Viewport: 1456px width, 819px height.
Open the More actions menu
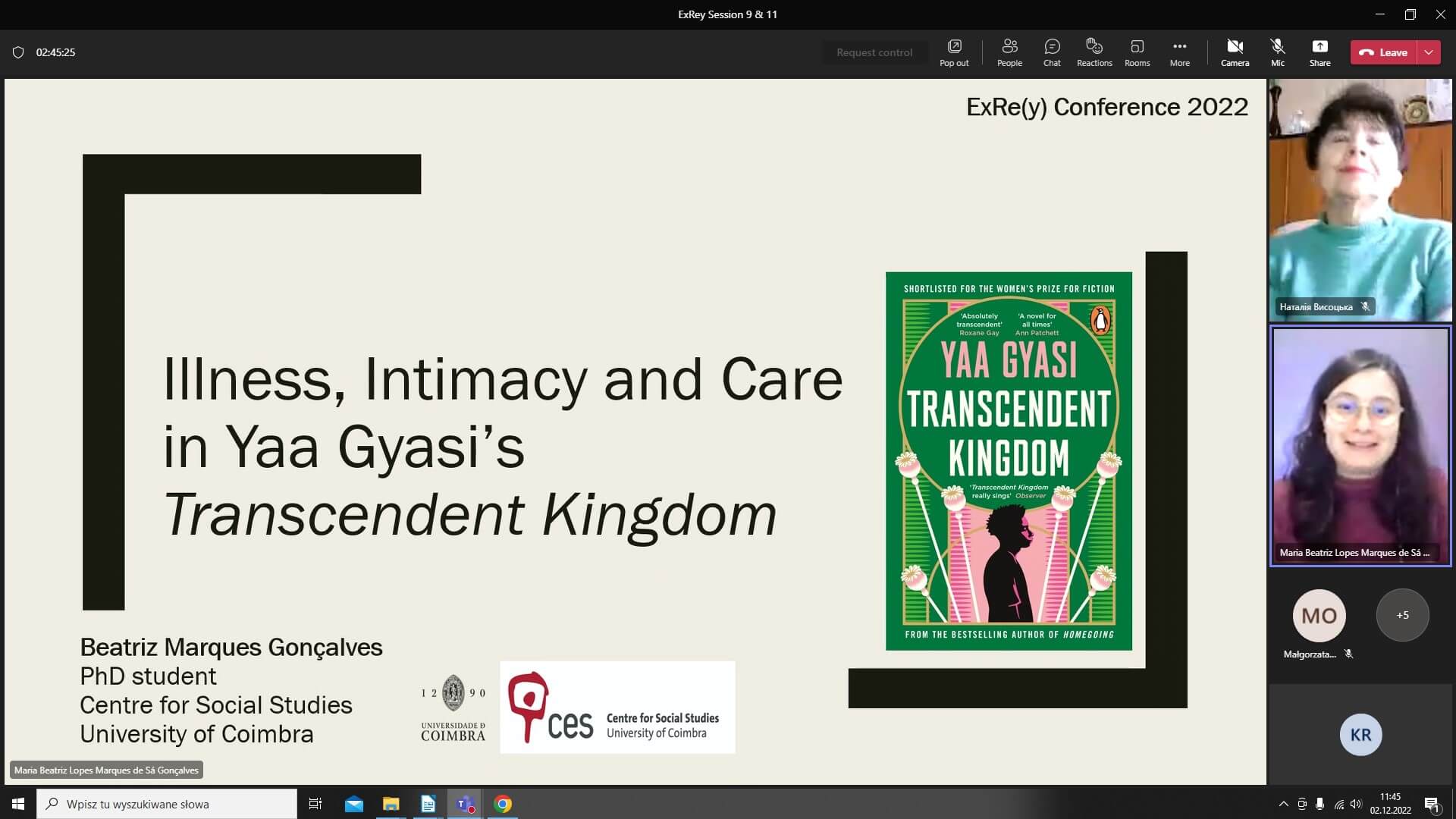pyautogui.click(x=1179, y=52)
